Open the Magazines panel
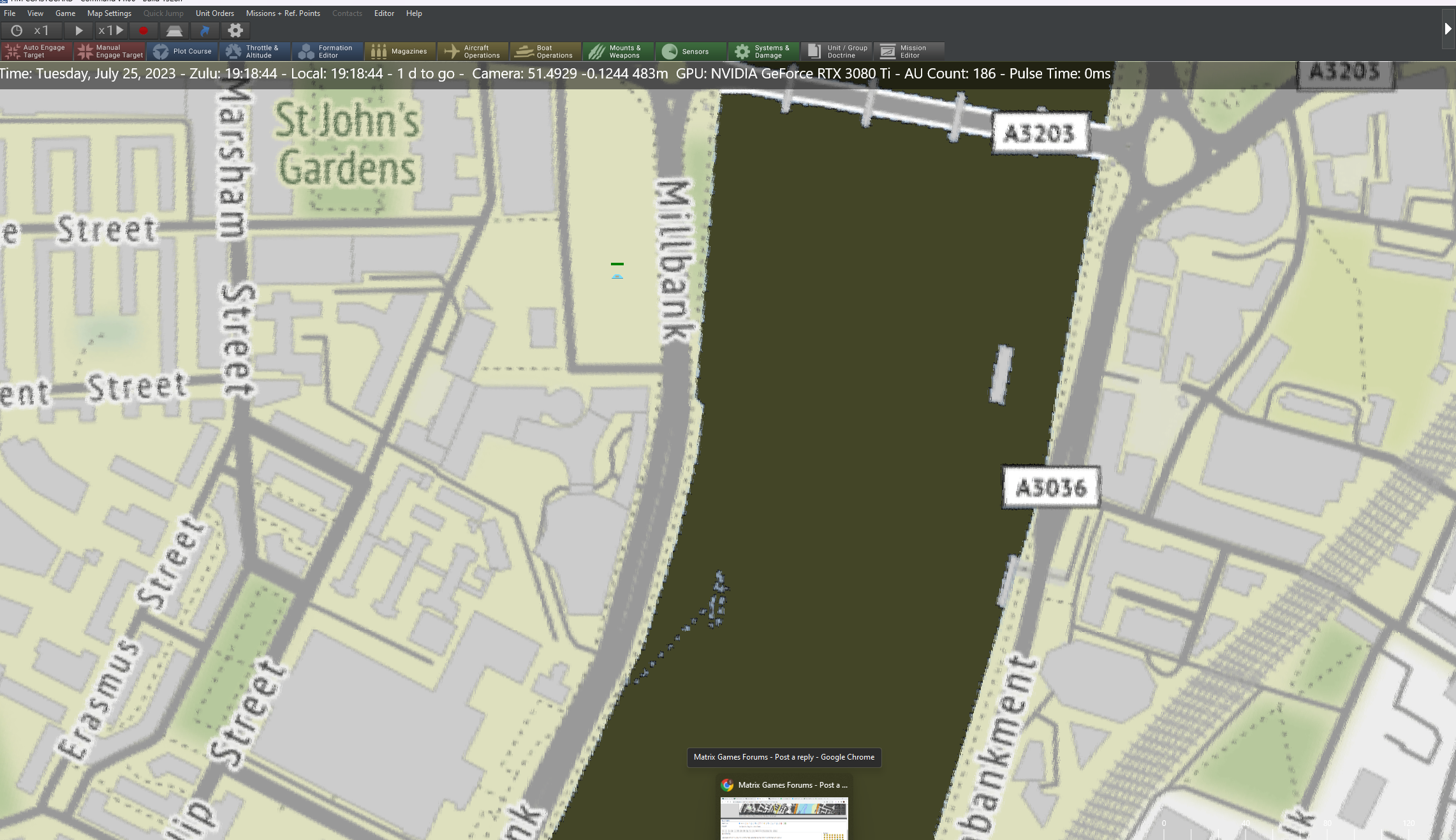The height and width of the screenshot is (840, 1456). tap(400, 52)
